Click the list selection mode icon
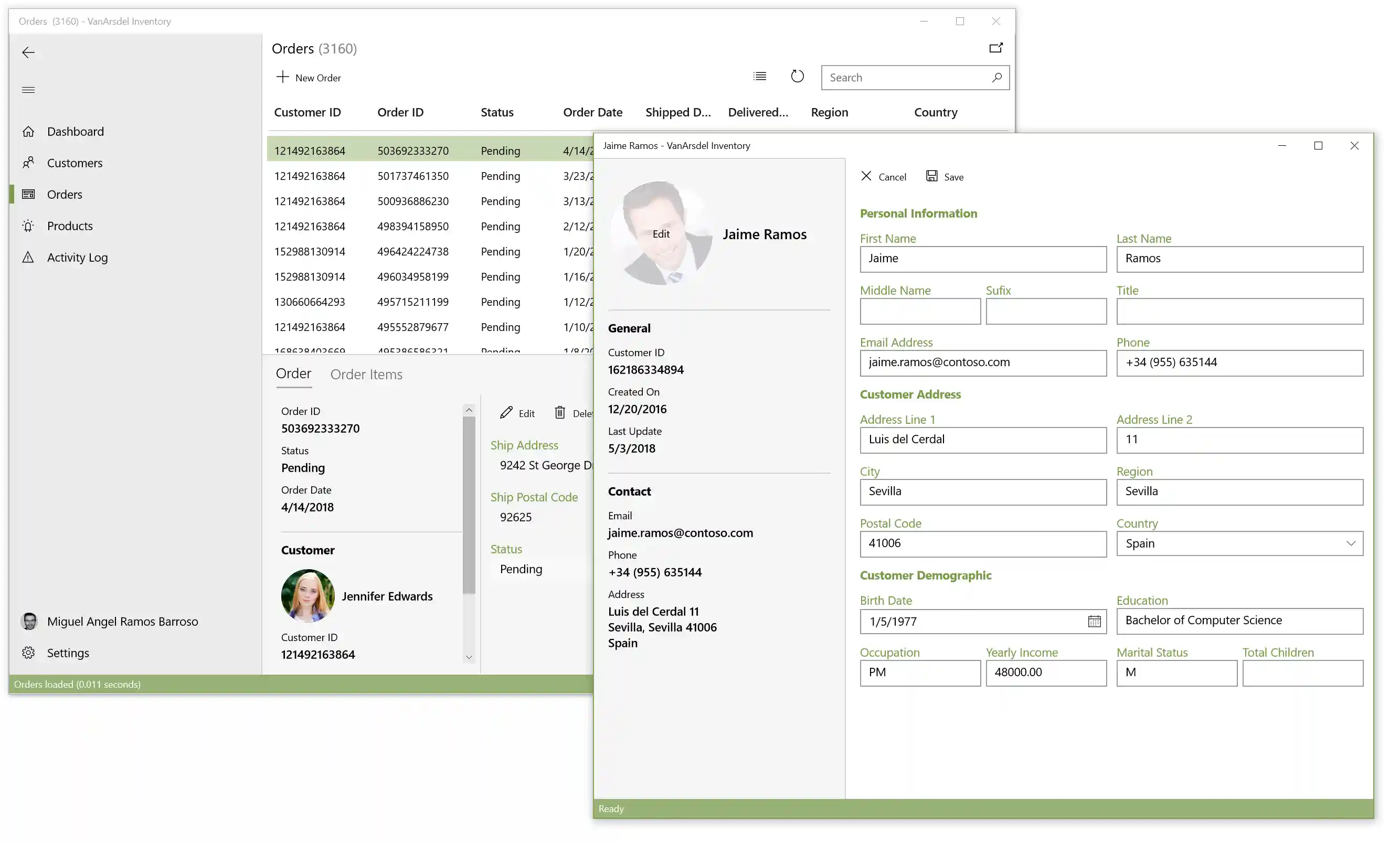This screenshot has height=843, width=1400. pos(760,77)
